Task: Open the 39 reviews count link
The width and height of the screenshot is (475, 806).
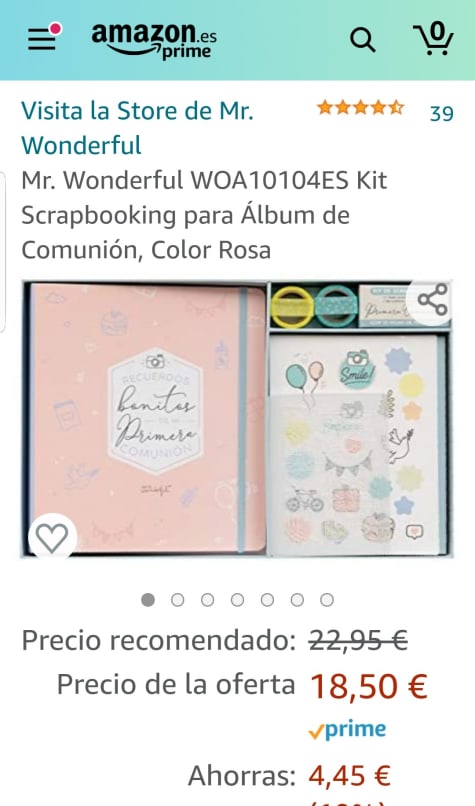Action: pos(442,114)
